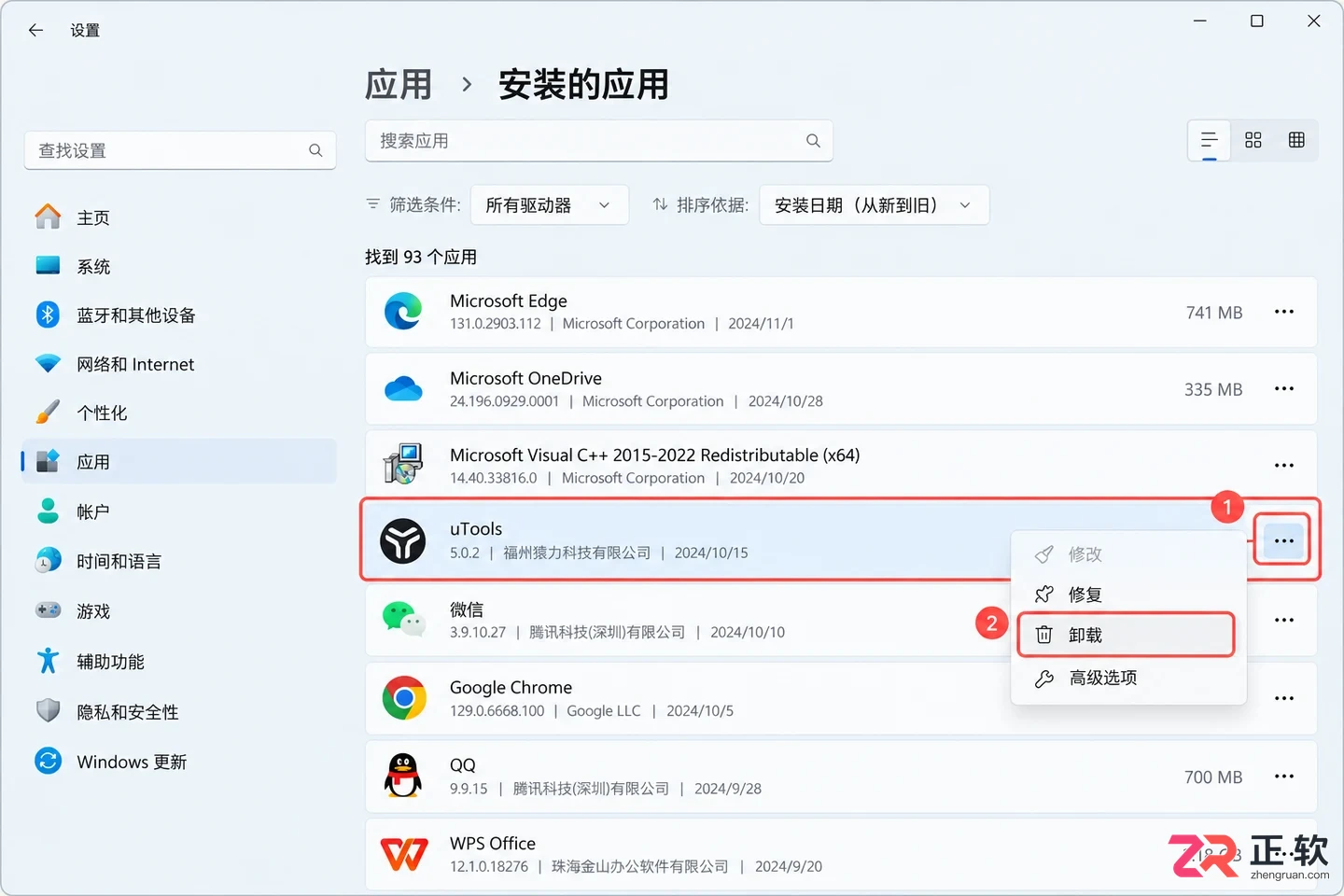The width and height of the screenshot is (1344, 896).
Task: Click the Microsoft OneDrive app icon
Action: (x=403, y=388)
